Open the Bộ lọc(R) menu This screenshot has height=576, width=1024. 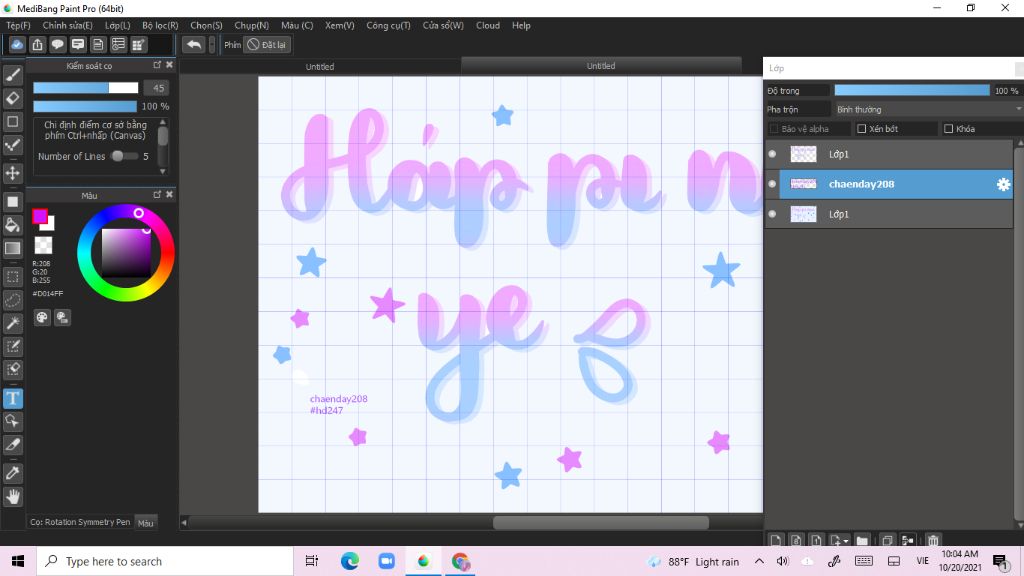[x=160, y=25]
